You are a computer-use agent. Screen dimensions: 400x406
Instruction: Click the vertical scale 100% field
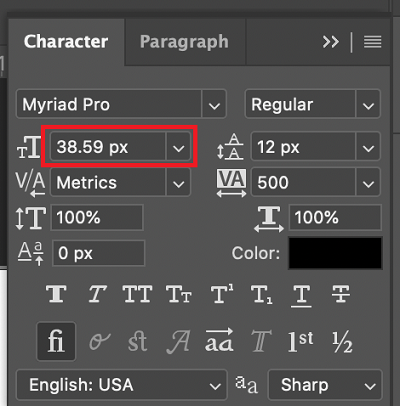click(97, 218)
